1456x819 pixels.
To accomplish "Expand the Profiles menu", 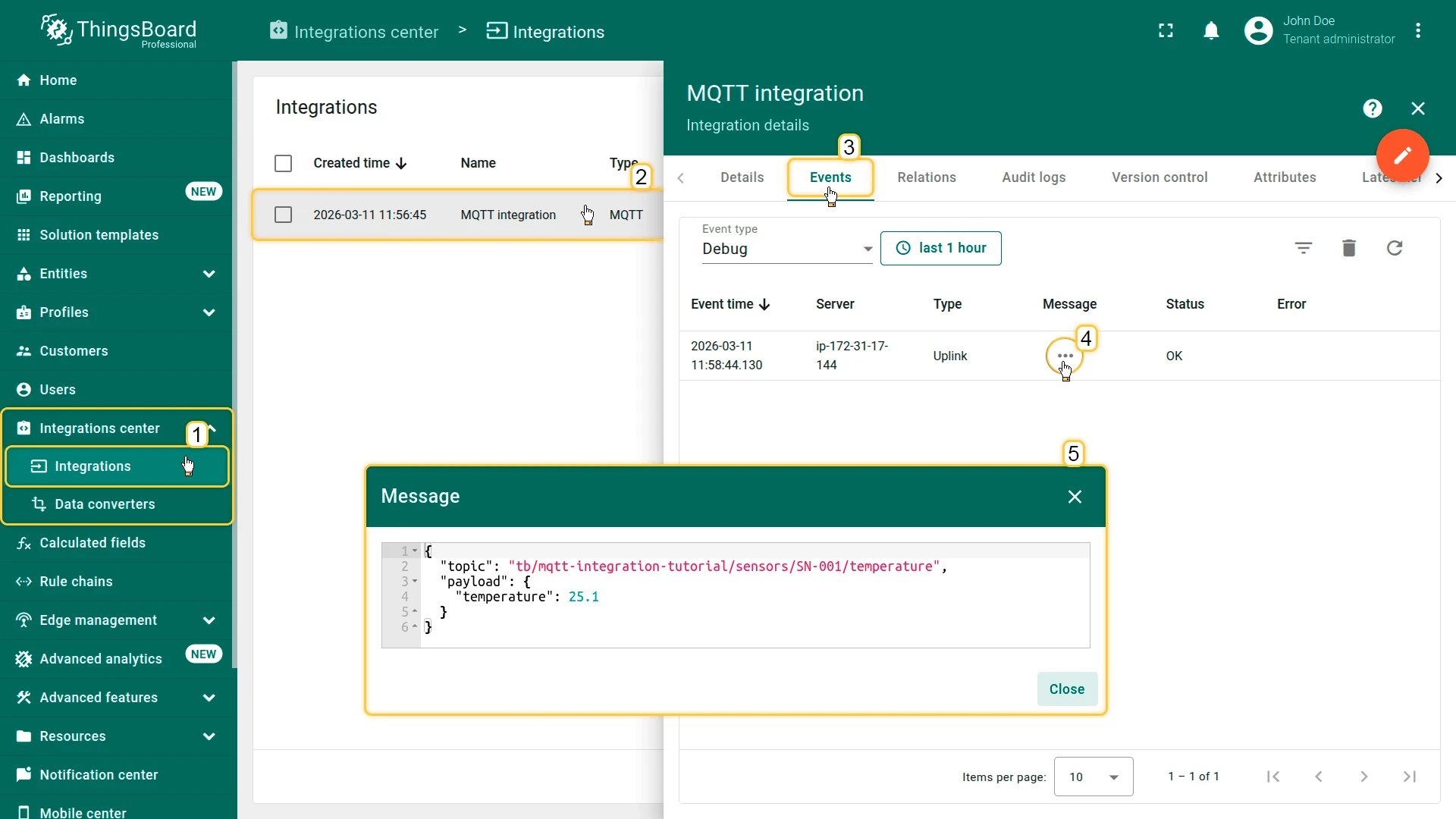I will click(x=209, y=312).
